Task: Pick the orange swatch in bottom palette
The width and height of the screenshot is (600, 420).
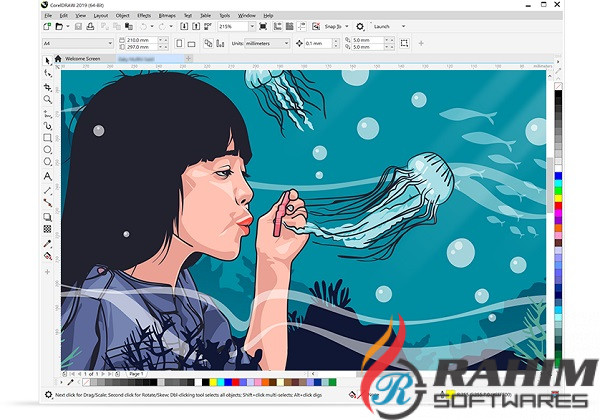Action: [265, 382]
